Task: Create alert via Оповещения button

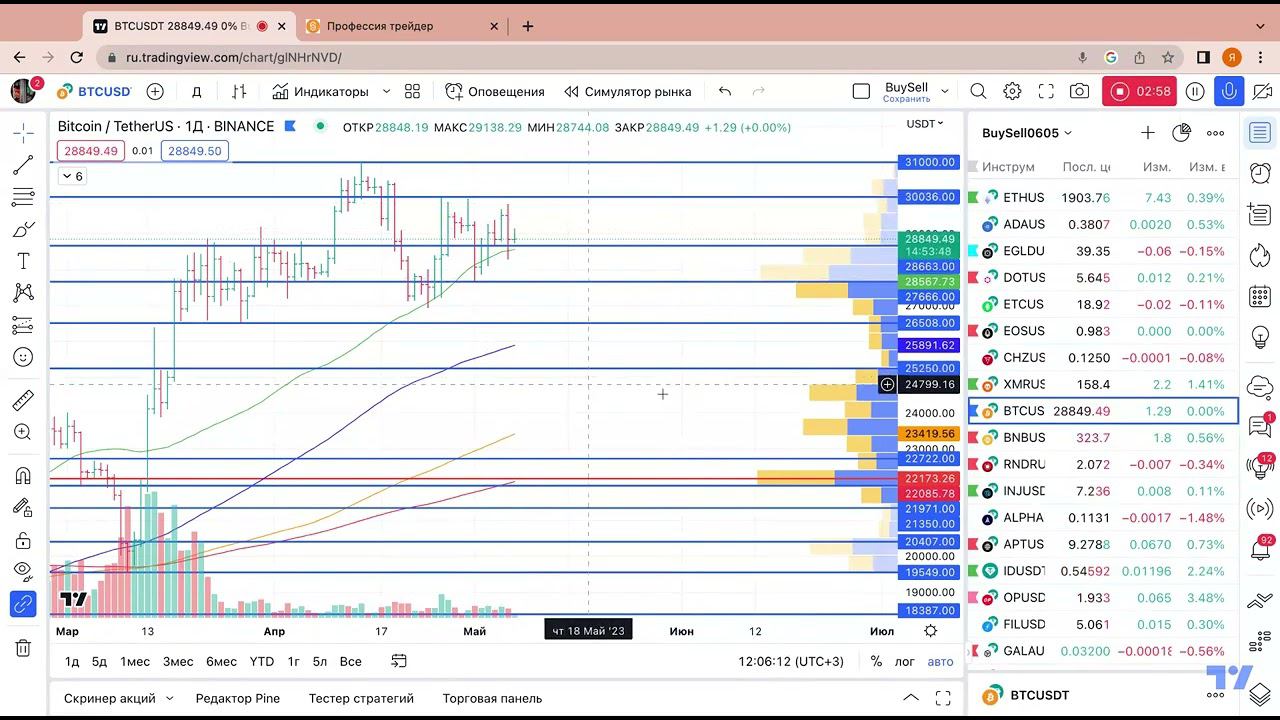Action: [495, 91]
